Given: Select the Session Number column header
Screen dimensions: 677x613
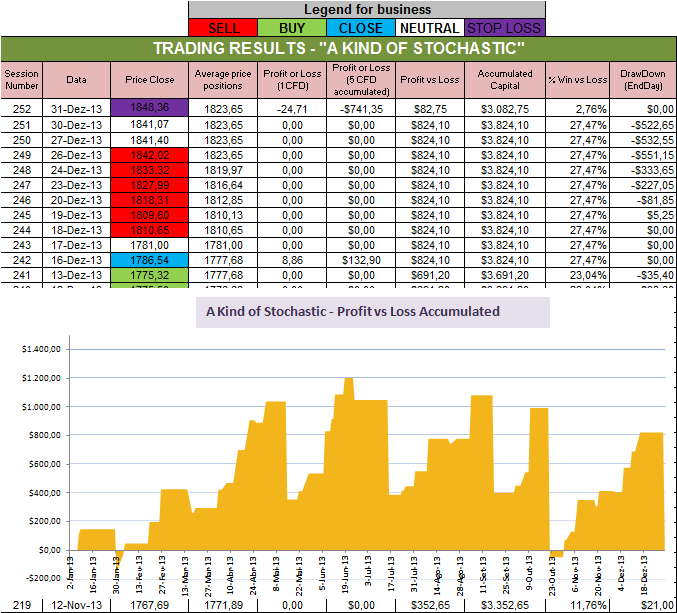Looking at the screenshot, I should tap(22, 80).
